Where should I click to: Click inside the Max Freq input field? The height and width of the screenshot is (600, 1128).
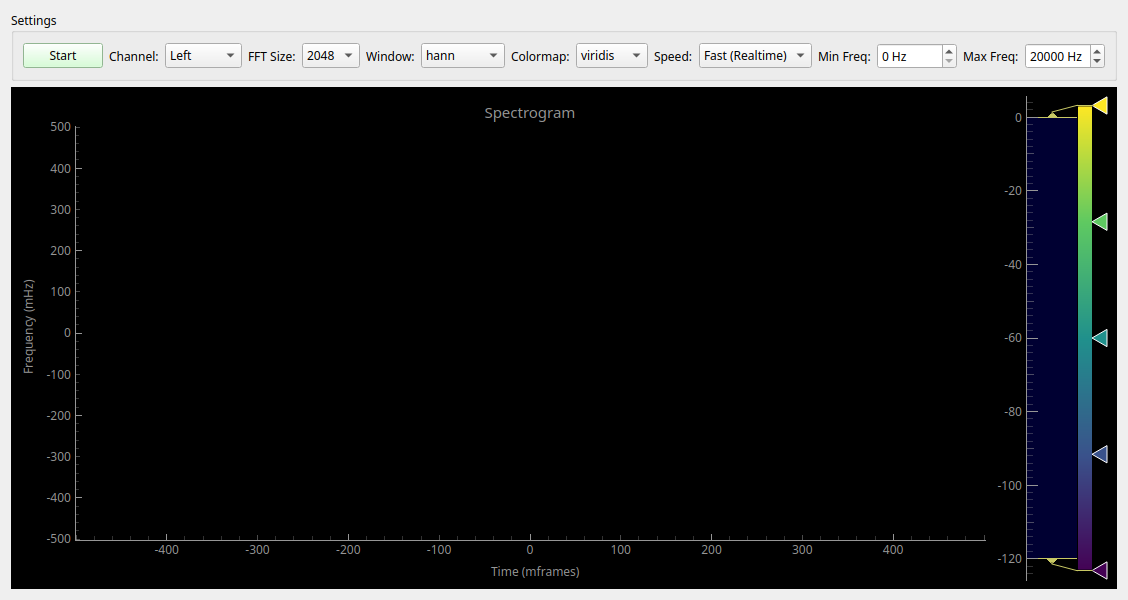point(1058,55)
